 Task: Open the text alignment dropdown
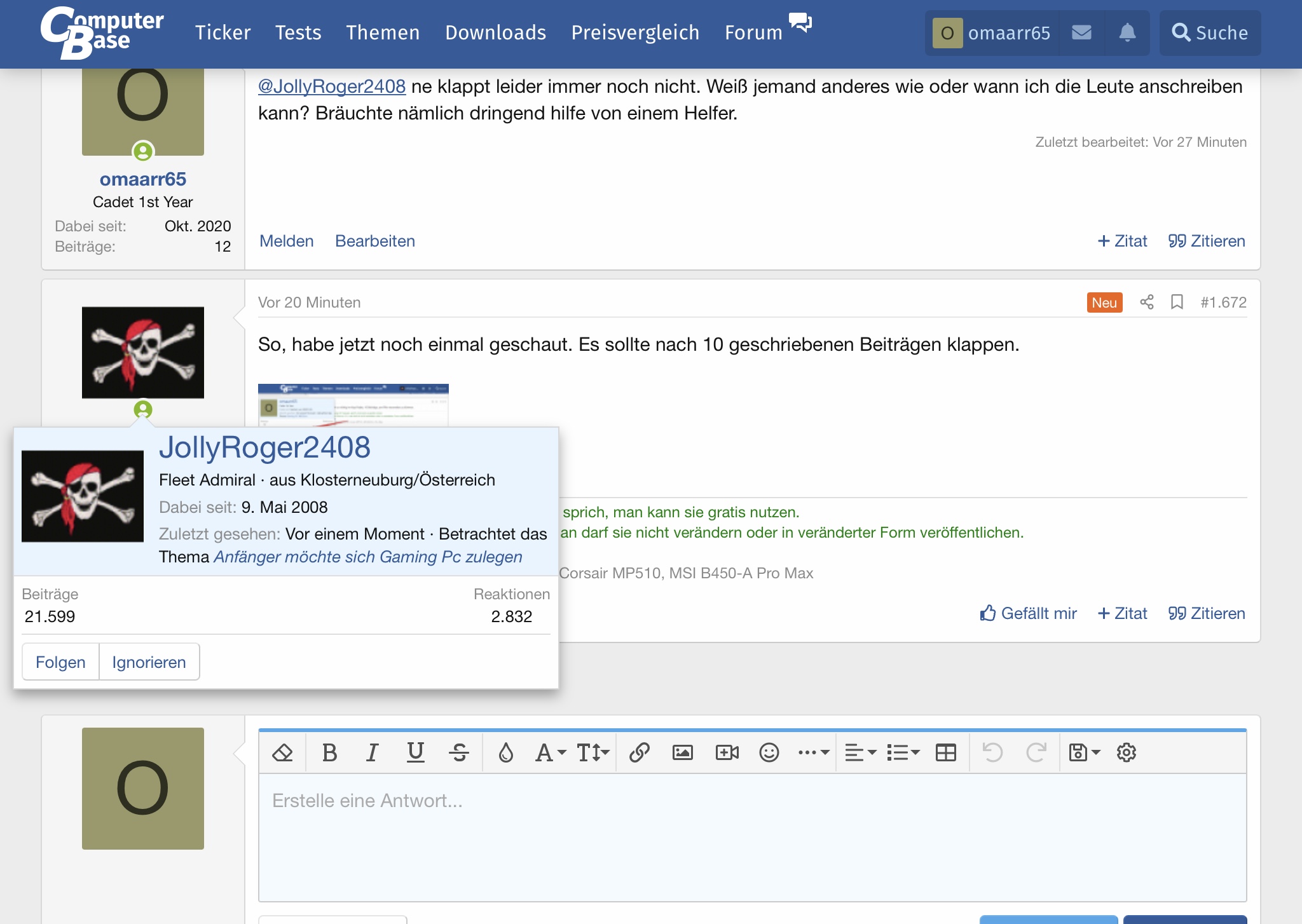pos(860,752)
